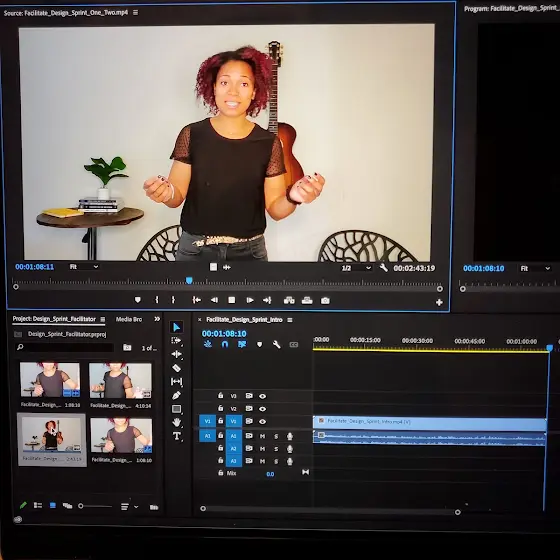
Task: Select the Type tool
Action: tap(176, 436)
